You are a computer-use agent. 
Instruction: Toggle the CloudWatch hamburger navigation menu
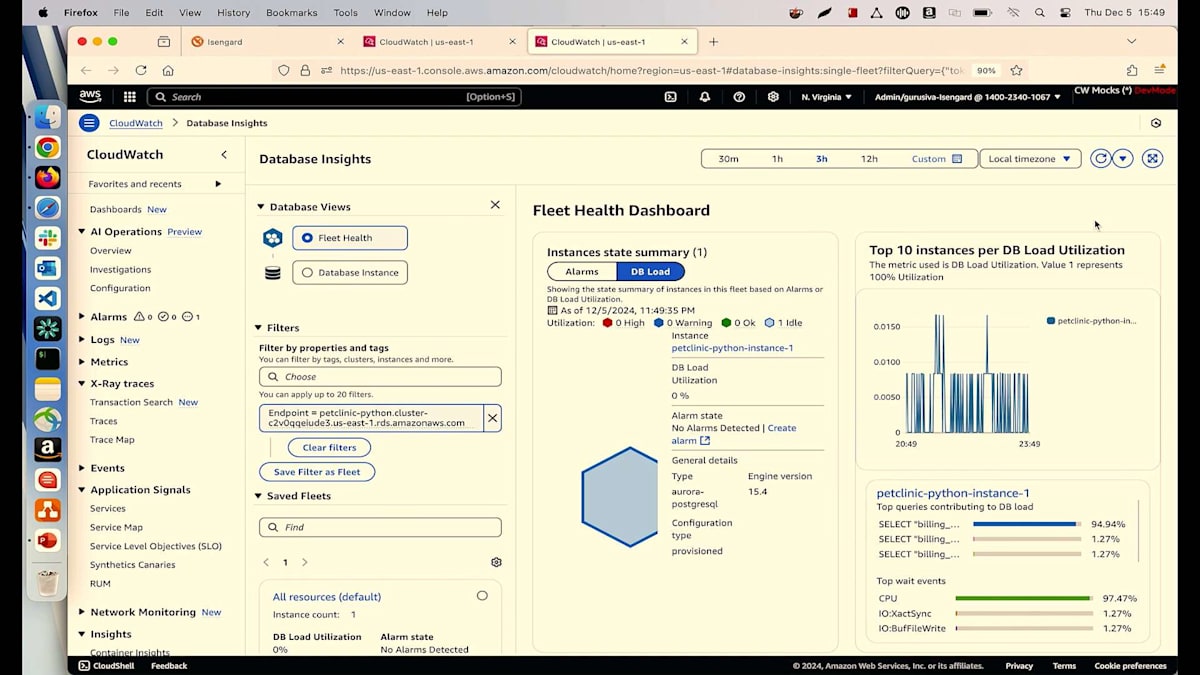(x=89, y=123)
